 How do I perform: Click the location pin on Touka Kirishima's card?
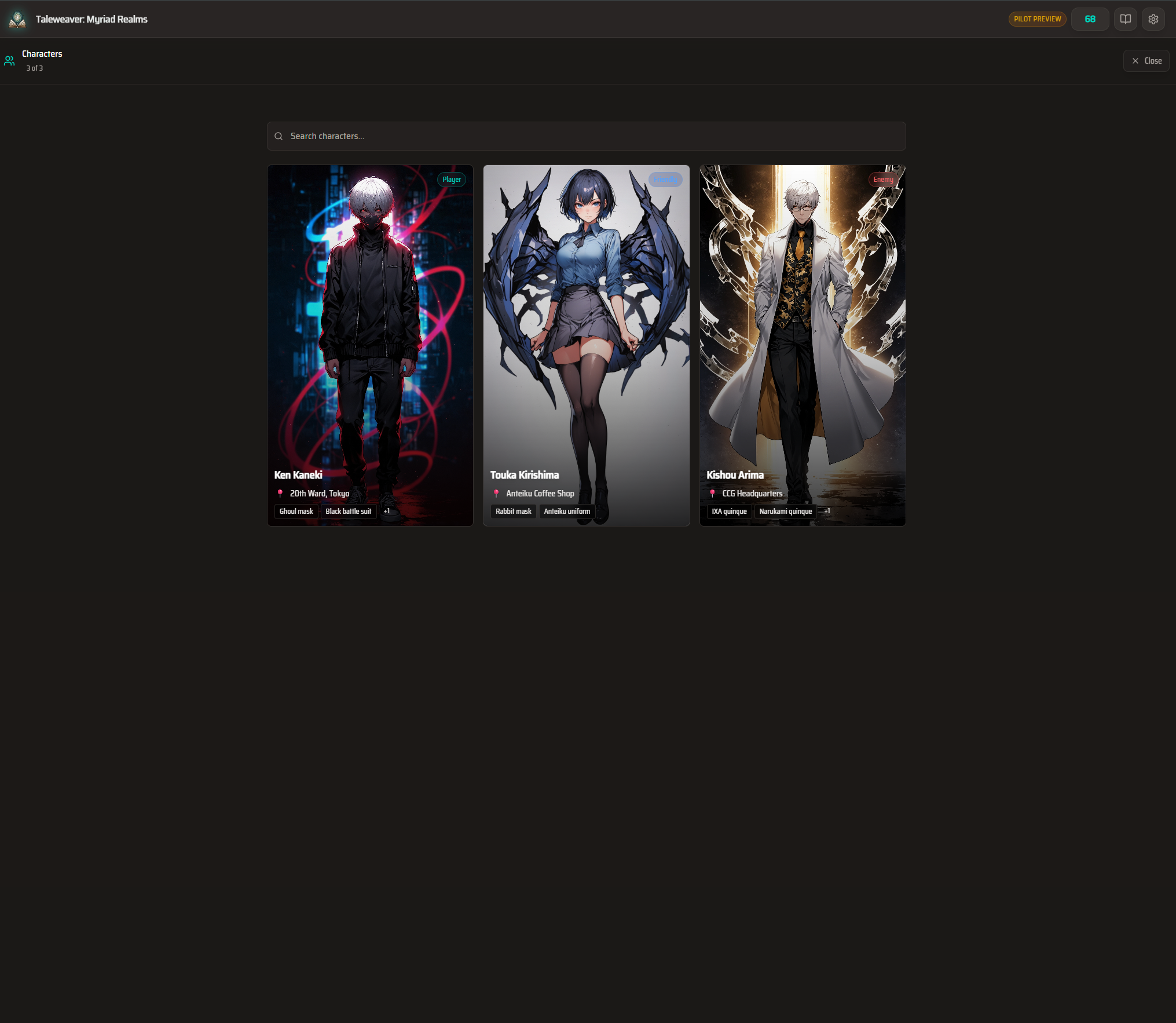point(497,494)
